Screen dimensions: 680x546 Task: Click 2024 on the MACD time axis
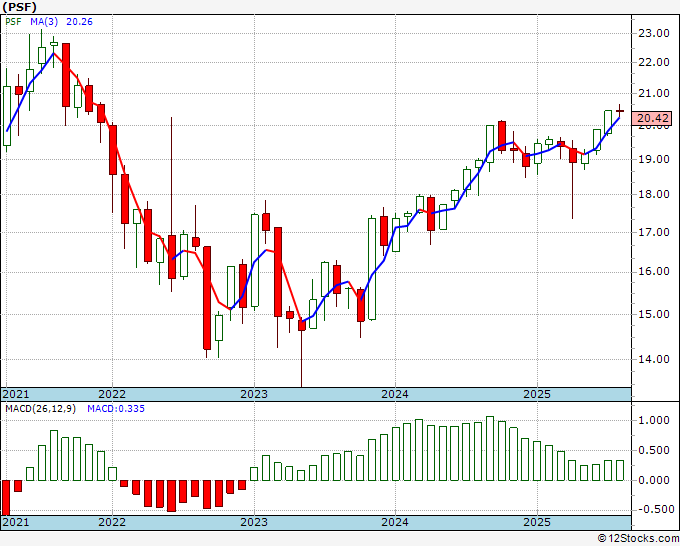(395, 522)
